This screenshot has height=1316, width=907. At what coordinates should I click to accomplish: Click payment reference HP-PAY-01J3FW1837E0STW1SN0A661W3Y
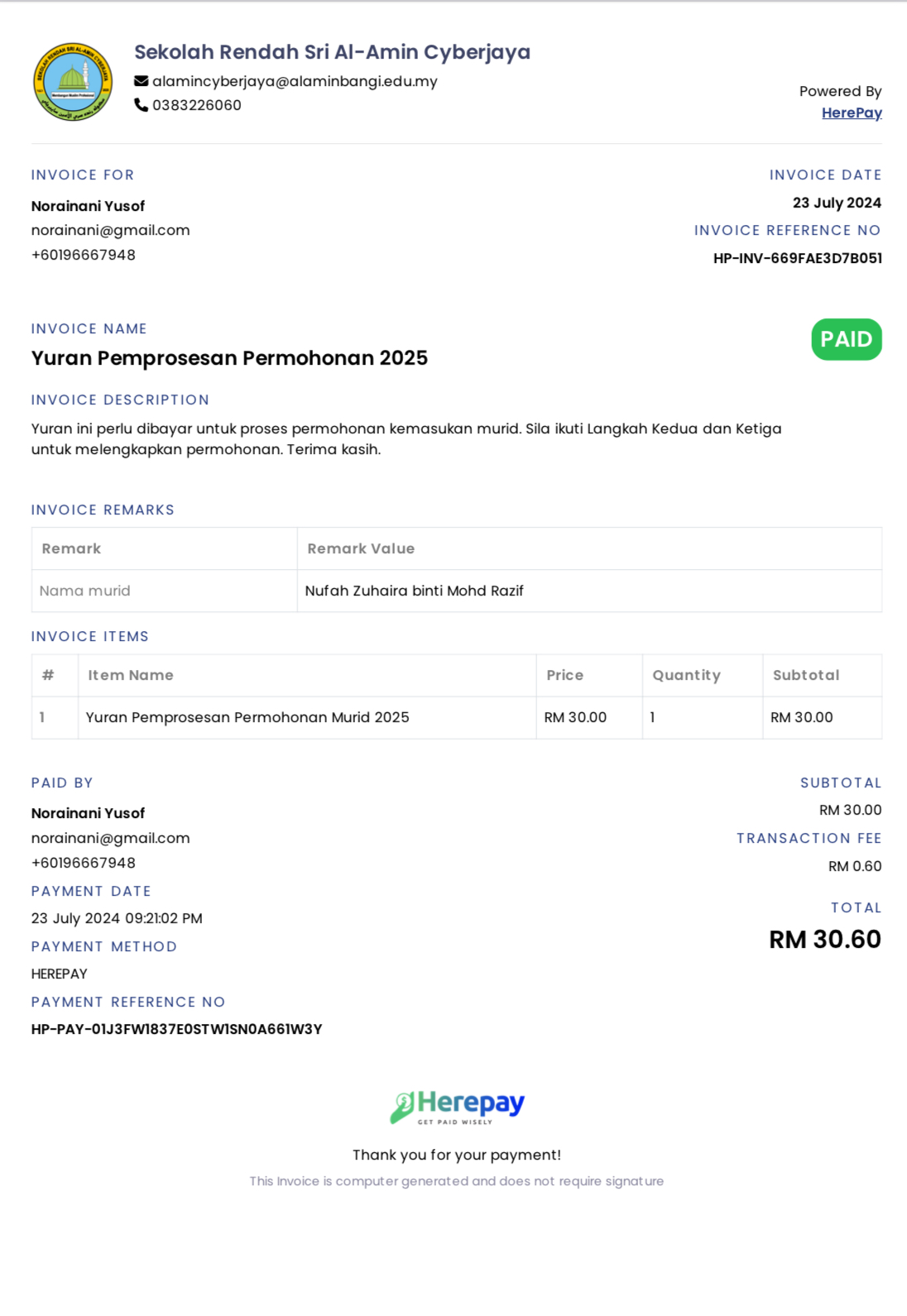tap(177, 1029)
